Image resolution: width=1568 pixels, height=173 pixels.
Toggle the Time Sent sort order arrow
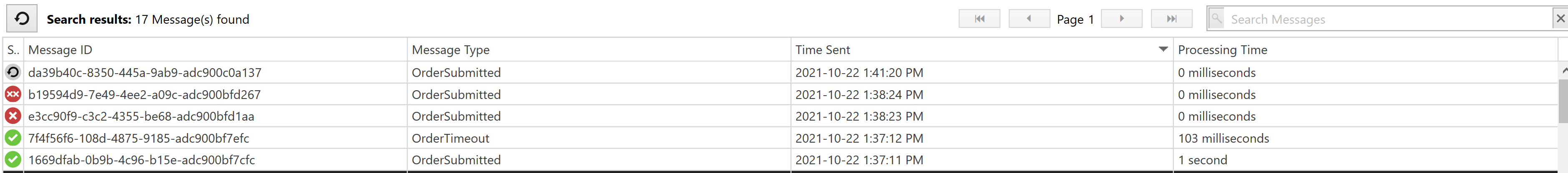[x=1163, y=49]
